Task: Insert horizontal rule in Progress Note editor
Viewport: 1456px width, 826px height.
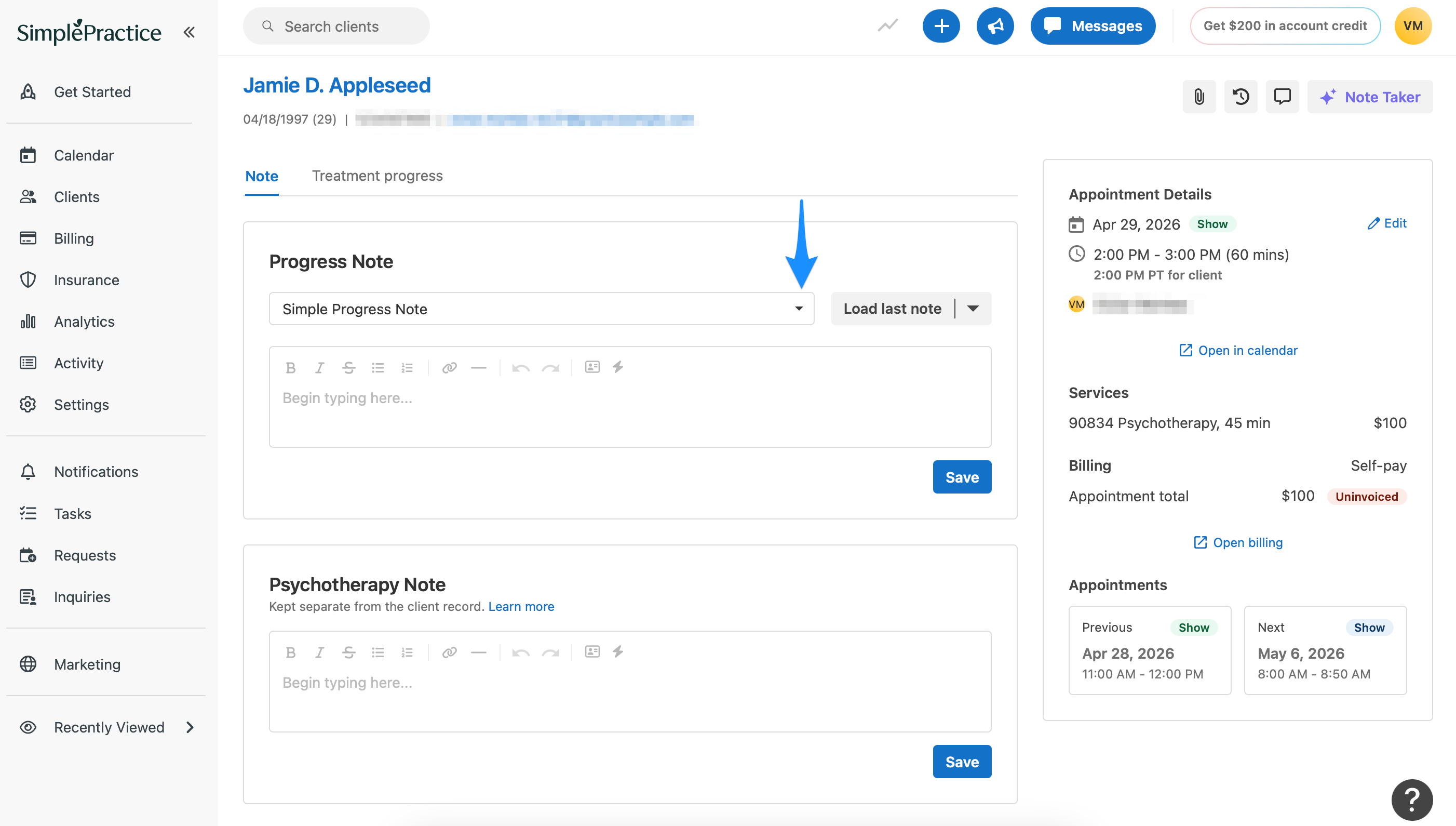Action: 479,368
